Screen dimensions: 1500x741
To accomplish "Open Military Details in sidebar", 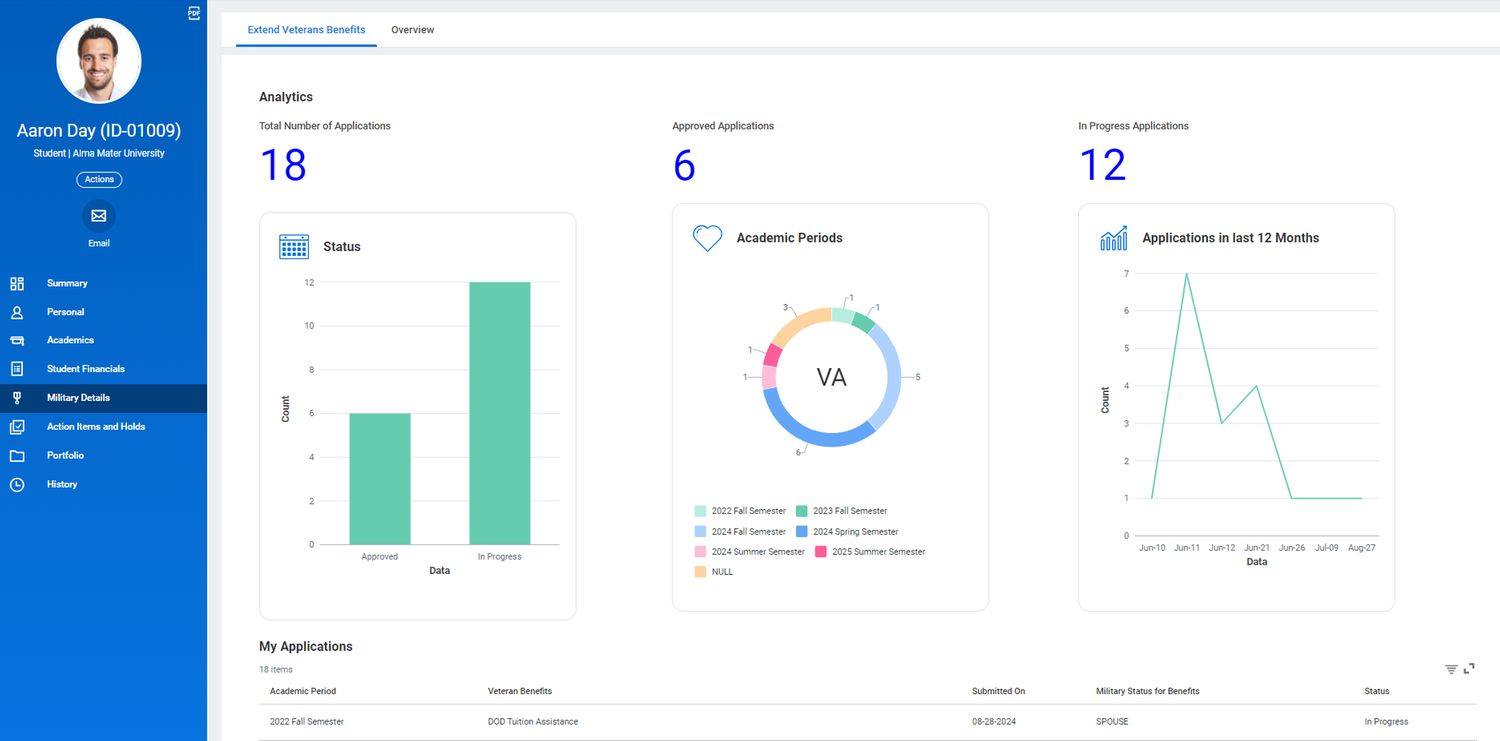I will click(x=78, y=398).
